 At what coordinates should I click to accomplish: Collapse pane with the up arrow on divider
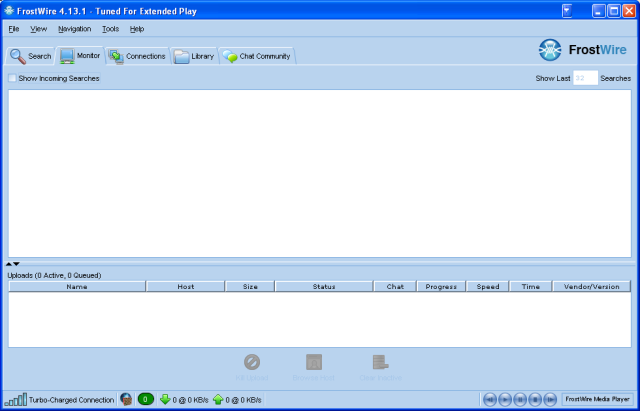point(9,264)
